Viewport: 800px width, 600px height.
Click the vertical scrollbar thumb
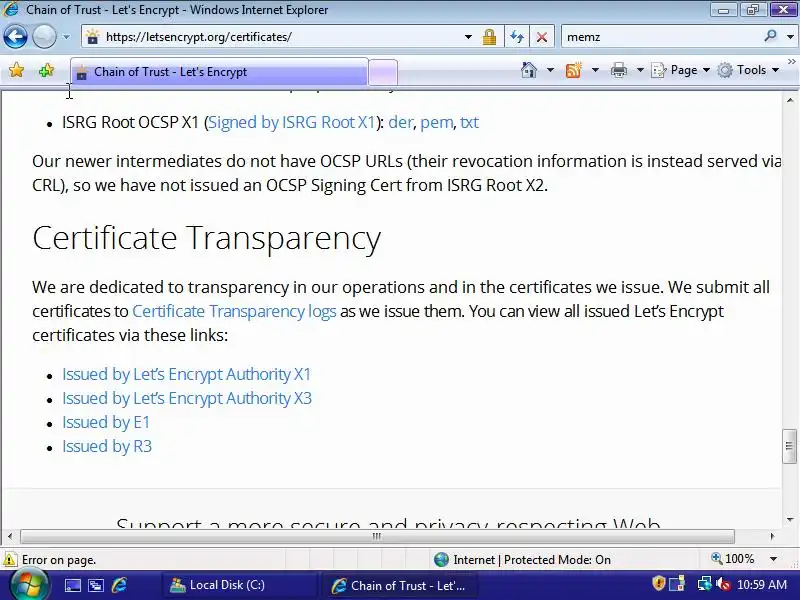coord(789,446)
